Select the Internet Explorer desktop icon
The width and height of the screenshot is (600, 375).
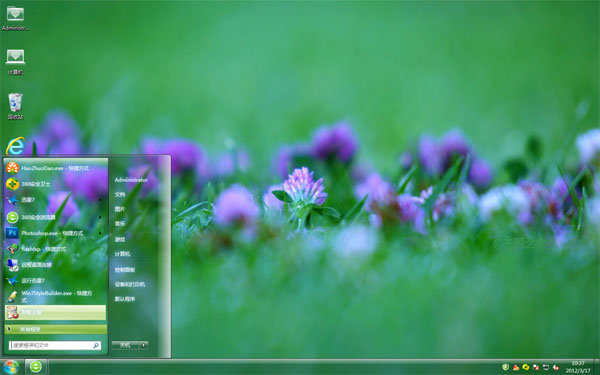(x=15, y=146)
